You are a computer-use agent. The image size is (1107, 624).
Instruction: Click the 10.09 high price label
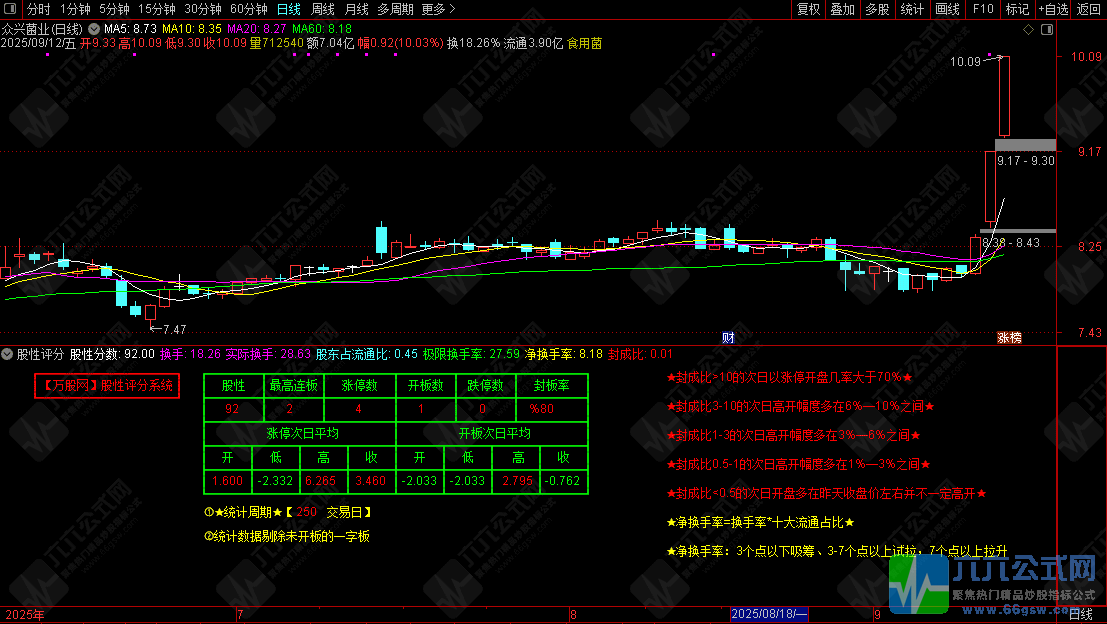point(965,61)
